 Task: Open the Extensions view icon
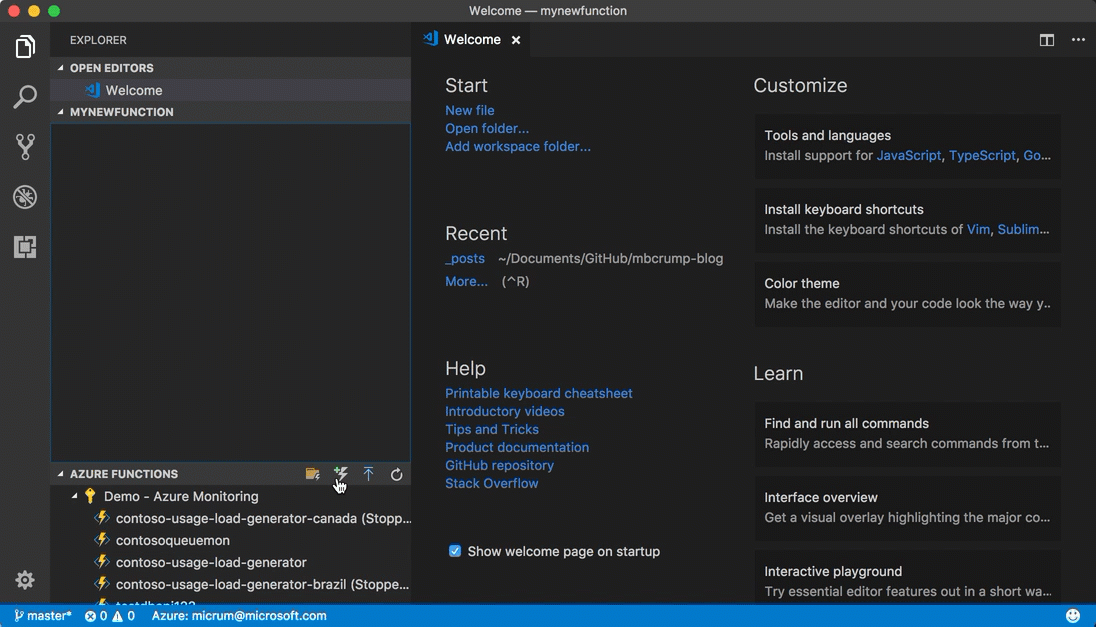25,247
